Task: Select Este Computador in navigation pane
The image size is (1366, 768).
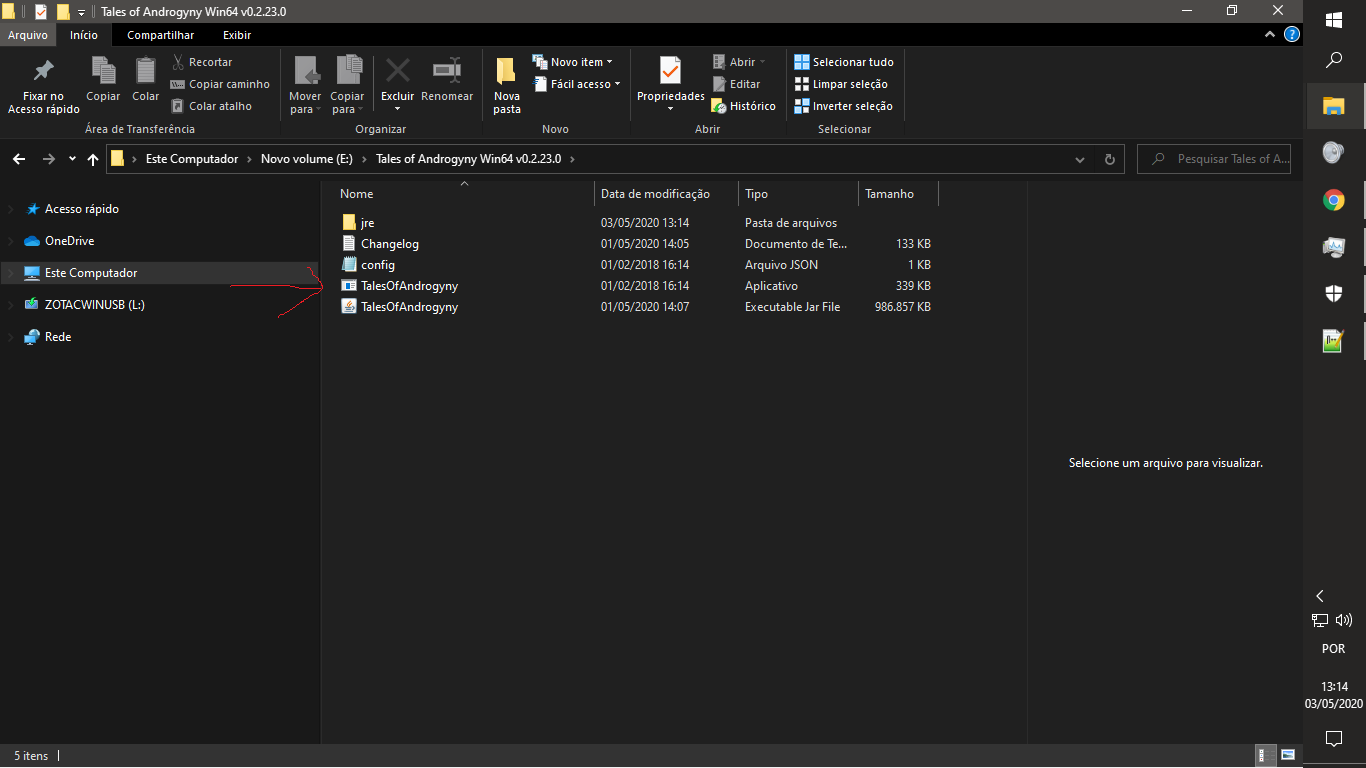Action: 91,273
